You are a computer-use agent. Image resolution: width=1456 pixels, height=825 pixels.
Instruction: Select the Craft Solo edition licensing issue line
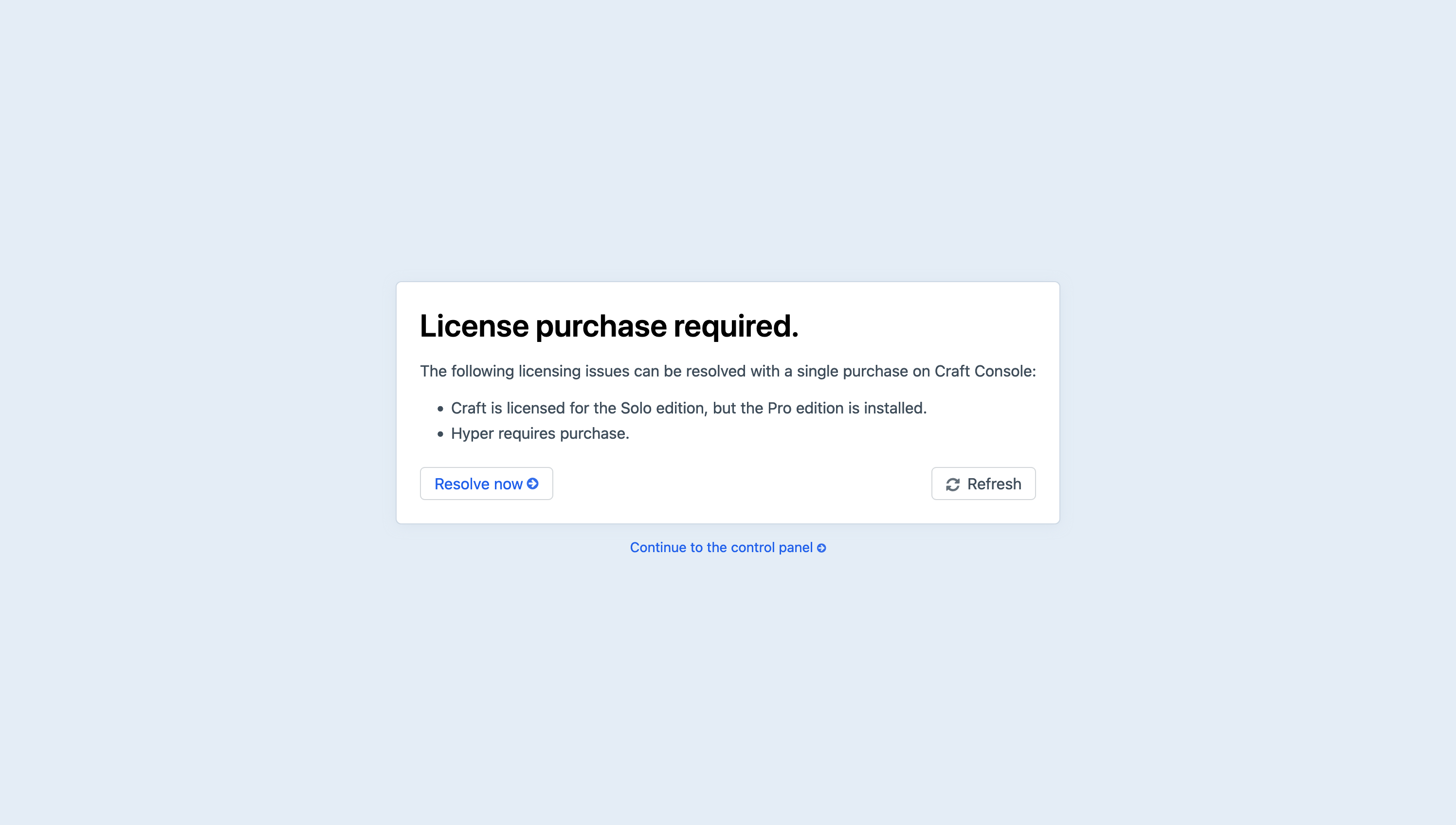point(688,408)
